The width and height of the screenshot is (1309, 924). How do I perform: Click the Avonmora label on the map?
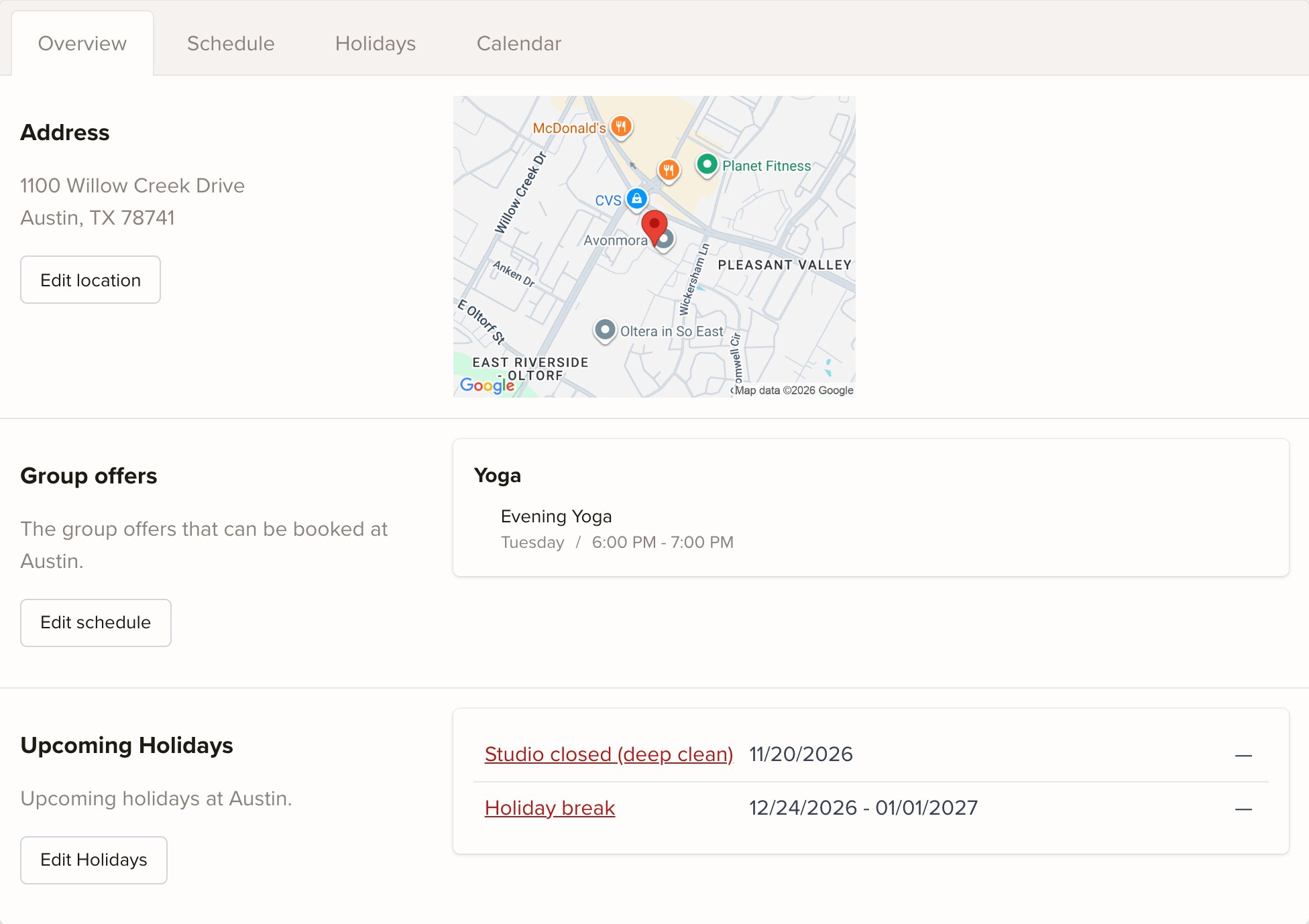tap(616, 240)
